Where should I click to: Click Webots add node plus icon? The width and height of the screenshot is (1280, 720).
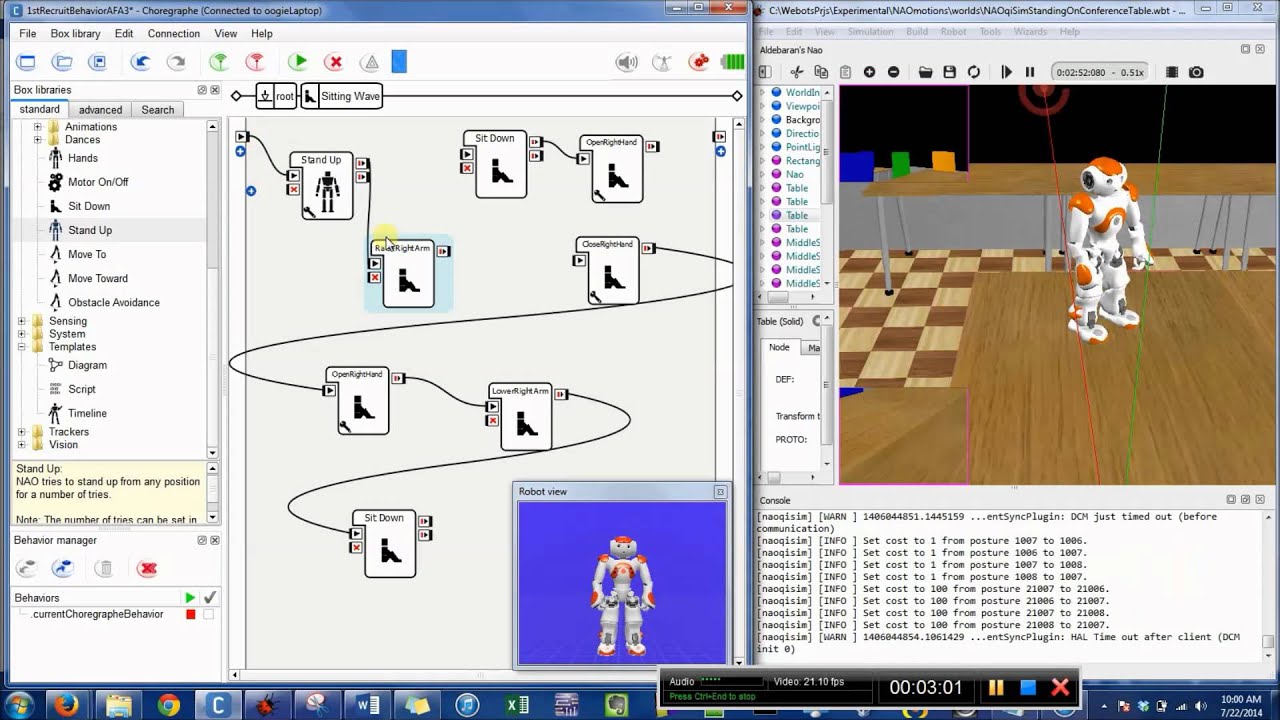[869, 72]
